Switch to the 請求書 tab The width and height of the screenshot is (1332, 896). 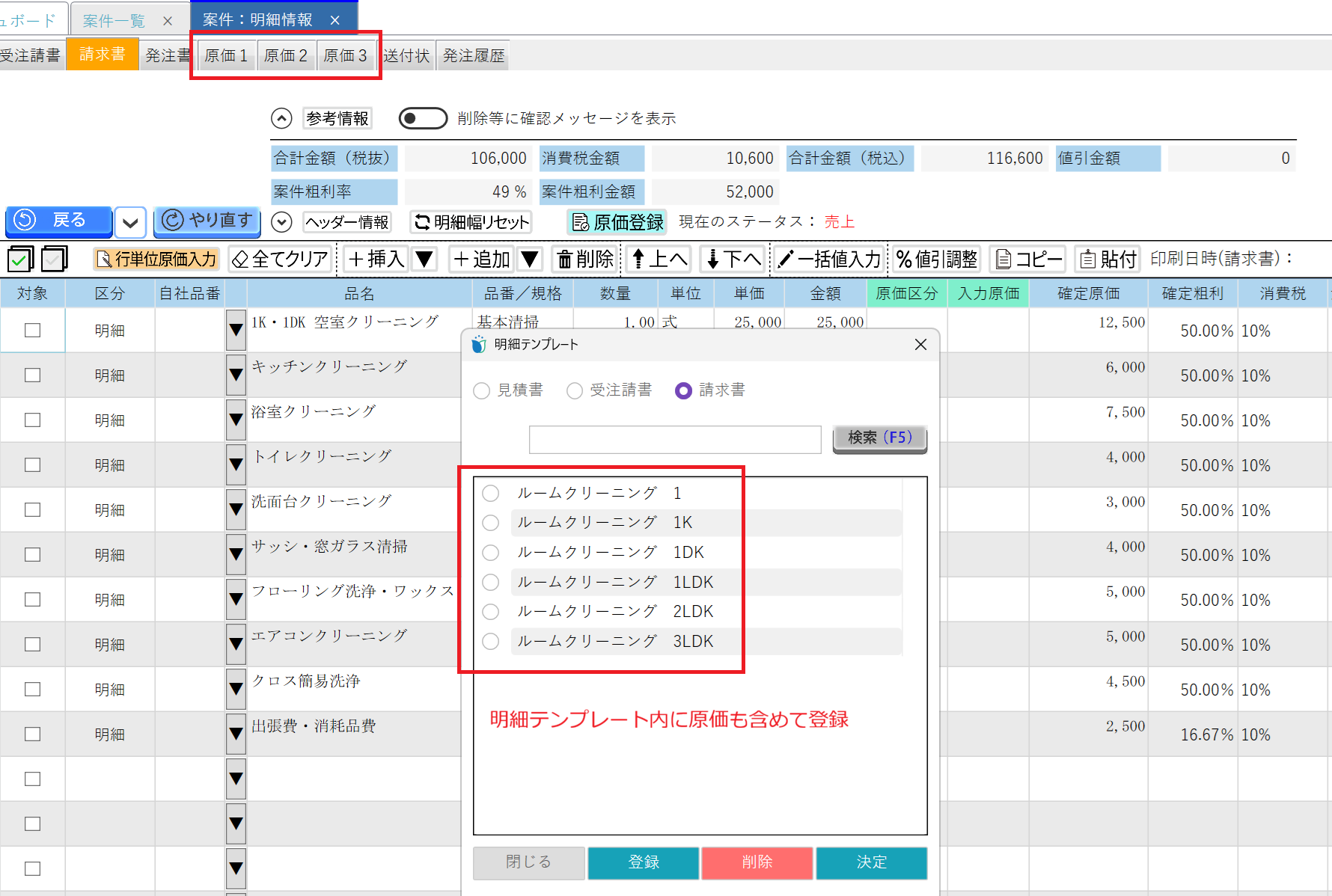103,54
